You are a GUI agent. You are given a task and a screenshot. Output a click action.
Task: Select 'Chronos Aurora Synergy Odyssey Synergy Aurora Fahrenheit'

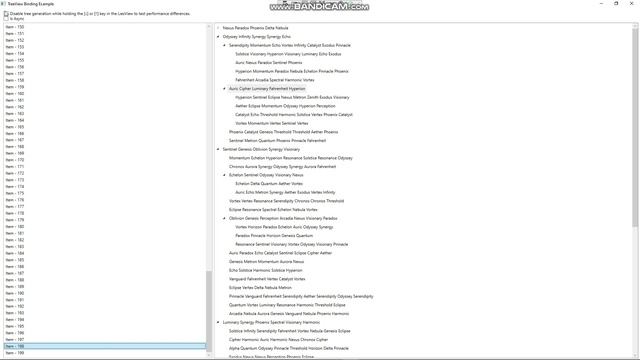coord(282,167)
